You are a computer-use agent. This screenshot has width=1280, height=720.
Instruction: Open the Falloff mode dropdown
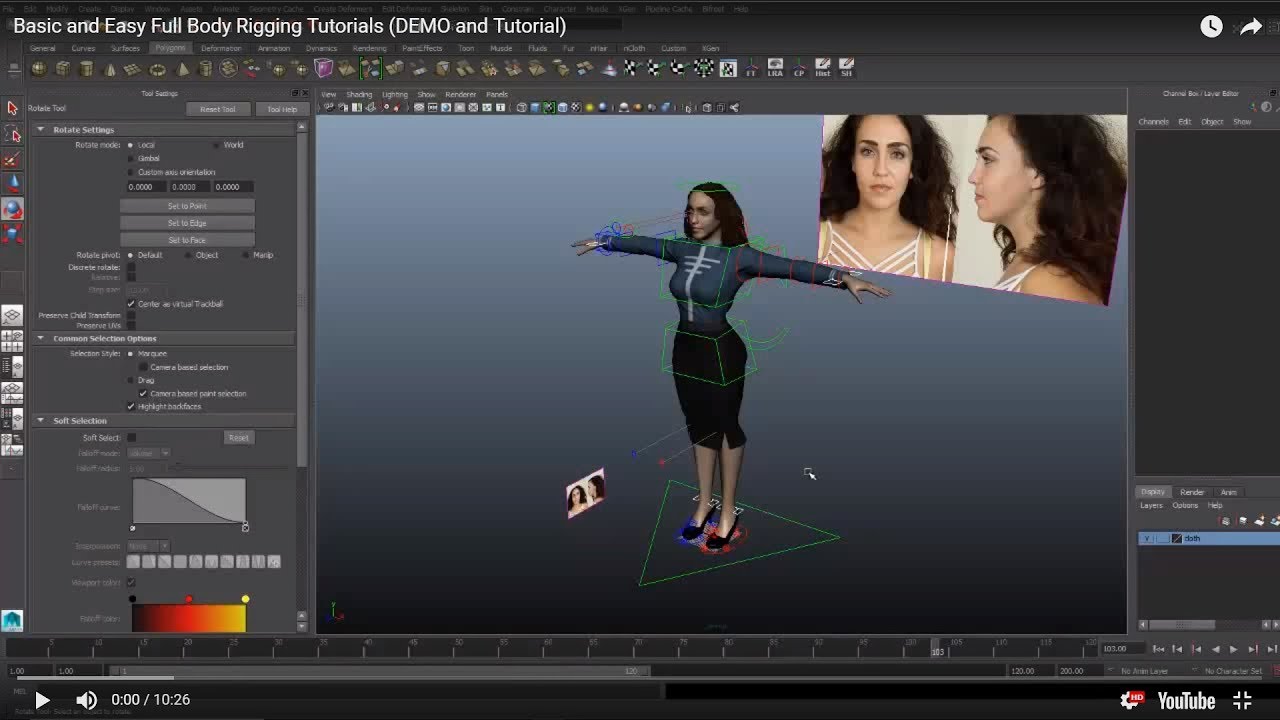(x=149, y=453)
